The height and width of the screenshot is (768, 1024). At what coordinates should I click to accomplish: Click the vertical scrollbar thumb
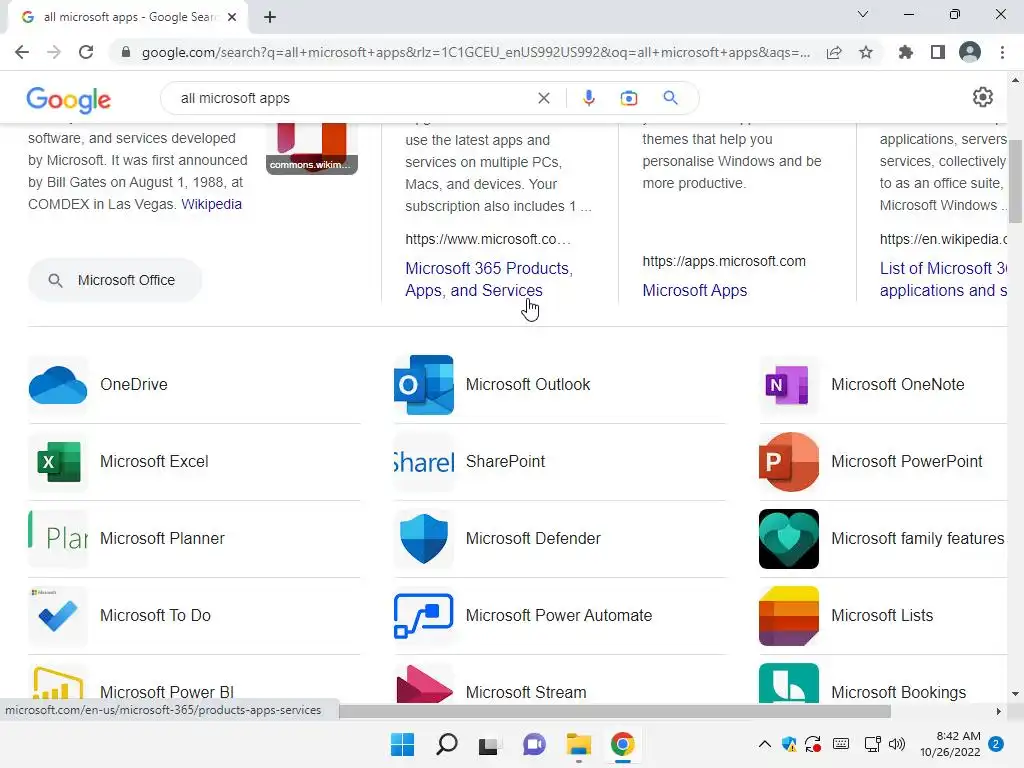click(1015, 180)
